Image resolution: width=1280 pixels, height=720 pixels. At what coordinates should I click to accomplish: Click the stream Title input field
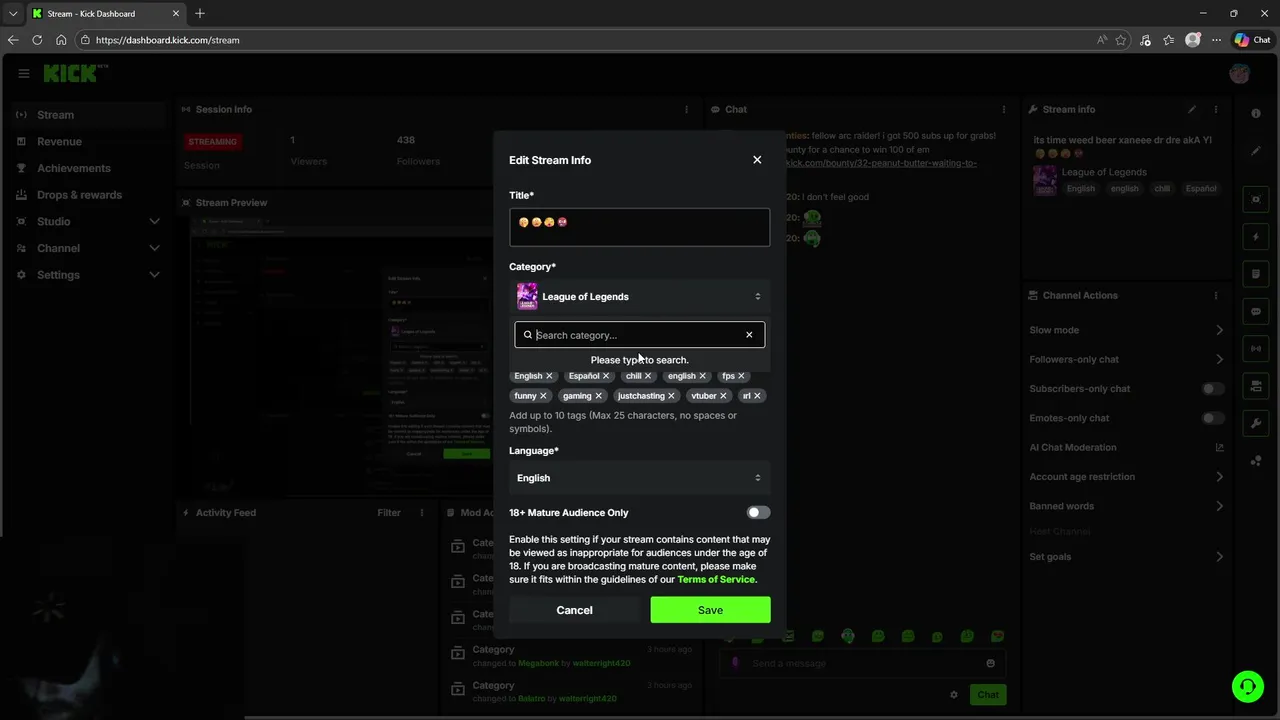[640, 227]
